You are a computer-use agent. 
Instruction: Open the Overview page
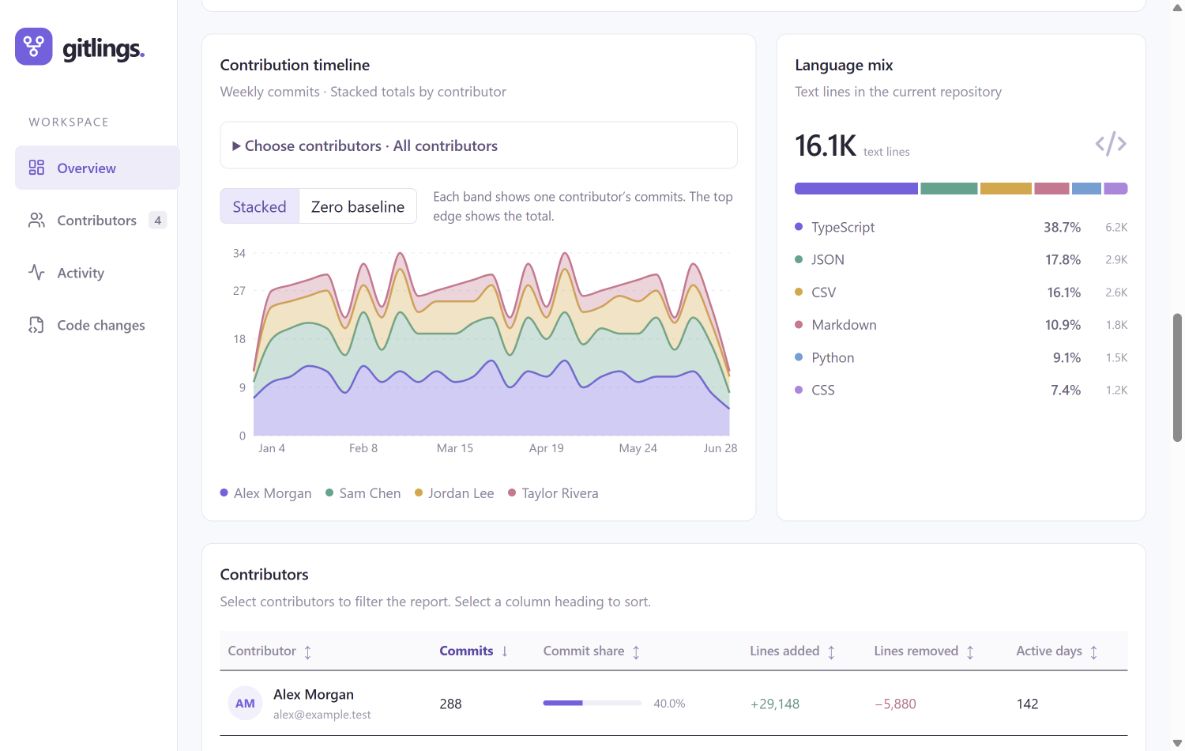pyautogui.click(x=97, y=168)
